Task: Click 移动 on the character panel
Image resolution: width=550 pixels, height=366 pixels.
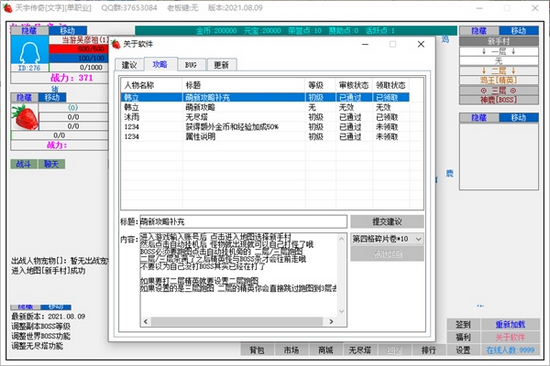Action: (x=68, y=31)
